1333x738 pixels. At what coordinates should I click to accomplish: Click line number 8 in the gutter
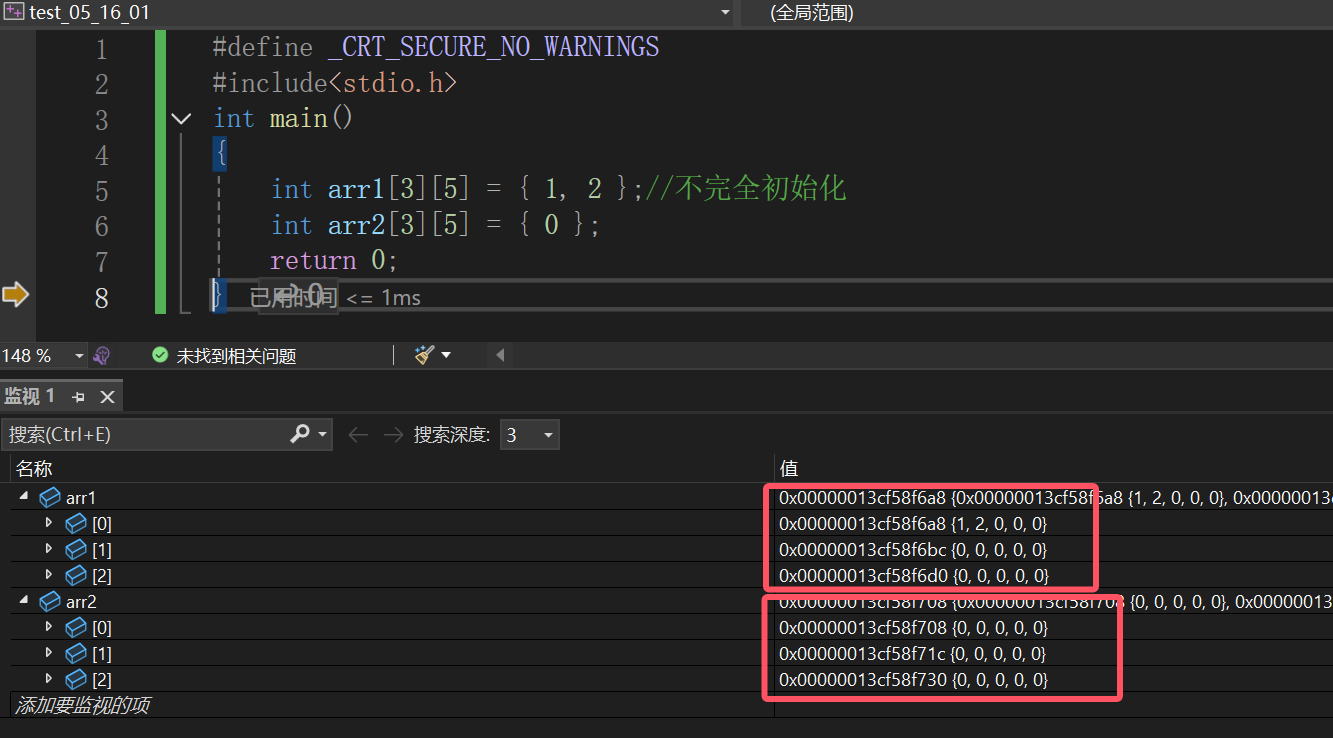pyautogui.click(x=101, y=298)
